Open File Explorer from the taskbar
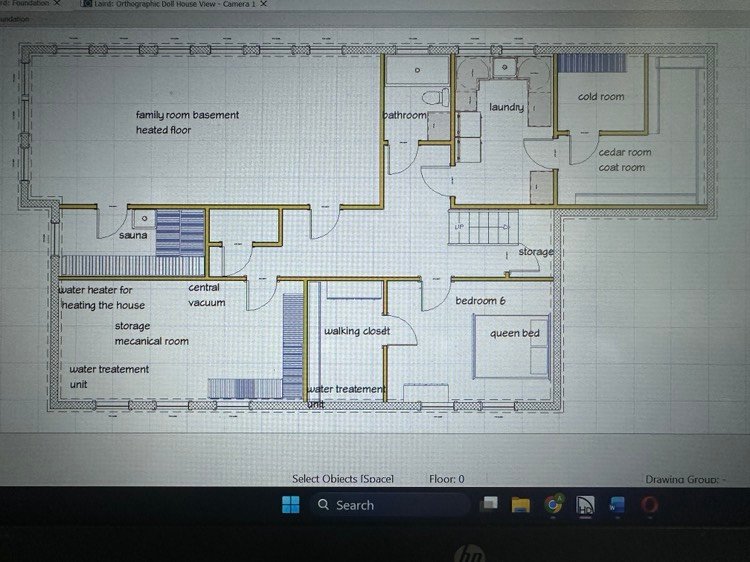Image resolution: width=750 pixels, height=562 pixels. (x=521, y=505)
